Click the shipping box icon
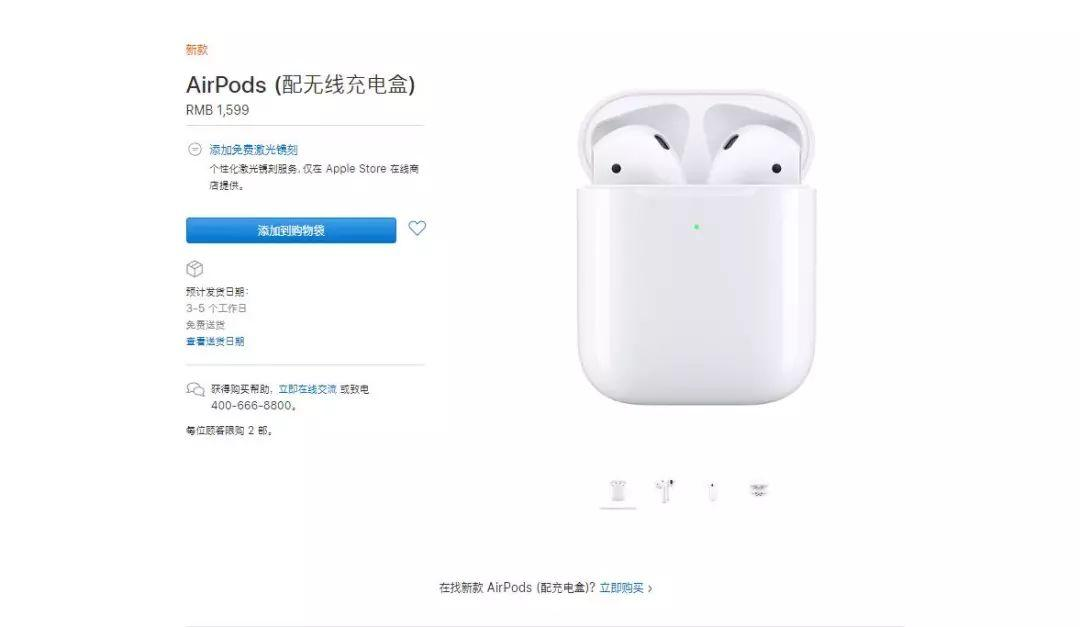Image resolution: width=1080 pixels, height=627 pixels. pos(195,269)
